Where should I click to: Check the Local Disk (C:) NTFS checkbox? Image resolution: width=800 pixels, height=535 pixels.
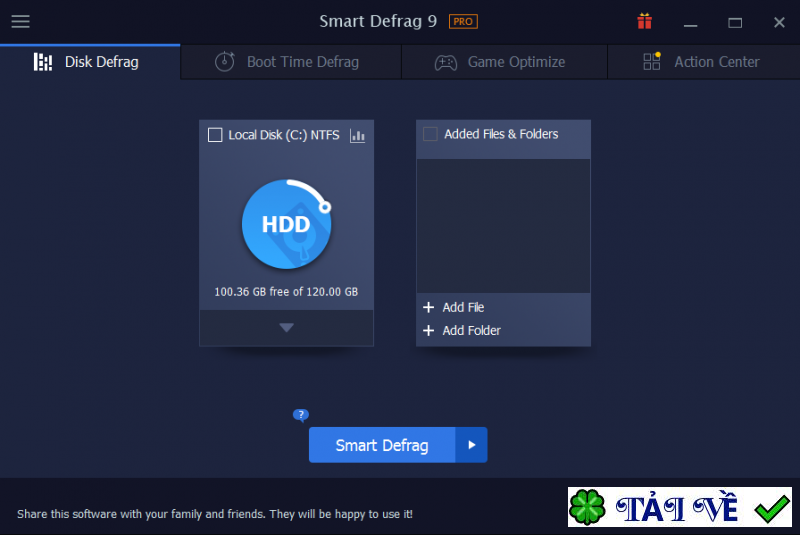[215, 135]
